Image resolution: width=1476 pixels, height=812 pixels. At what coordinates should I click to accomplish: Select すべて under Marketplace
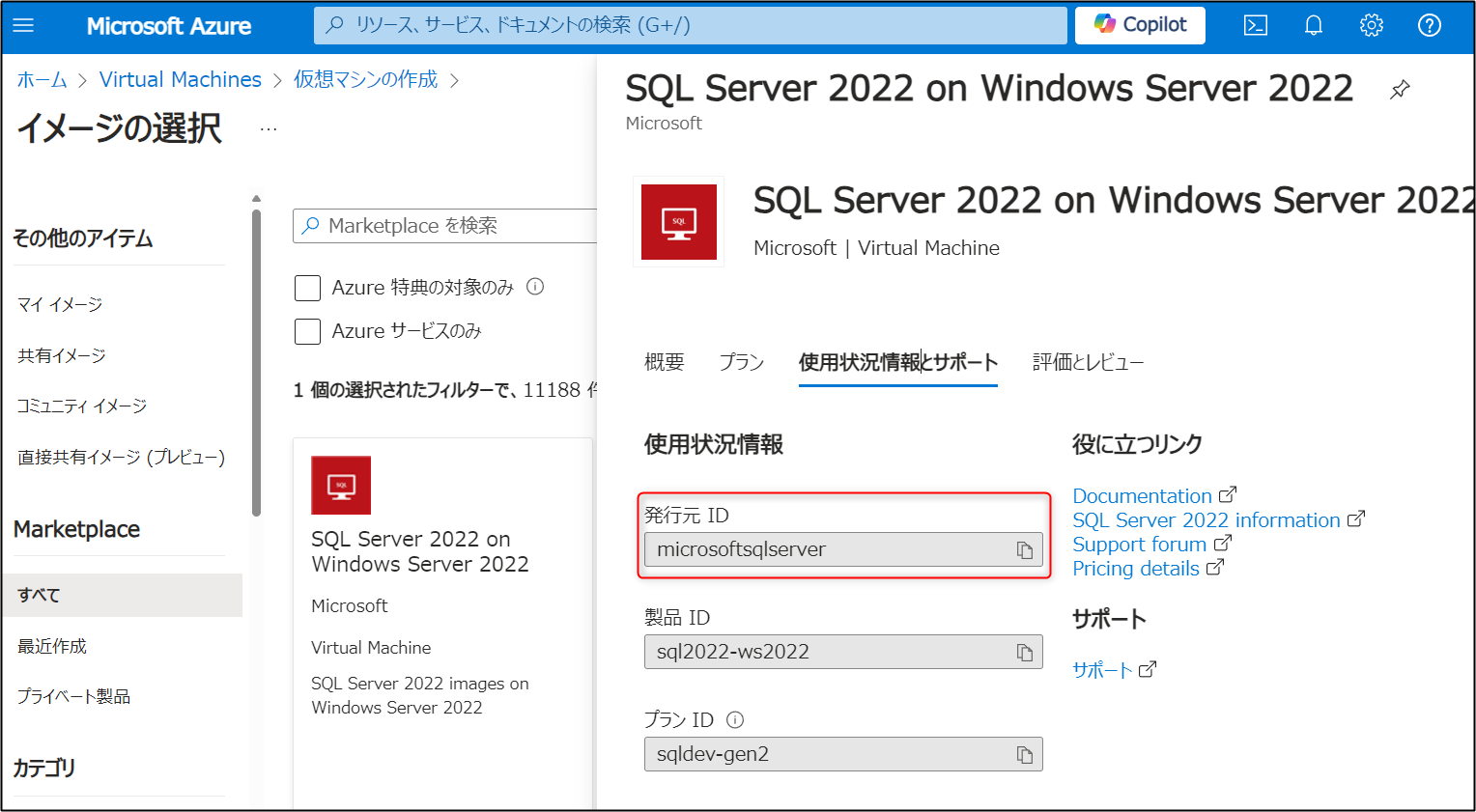(122, 595)
